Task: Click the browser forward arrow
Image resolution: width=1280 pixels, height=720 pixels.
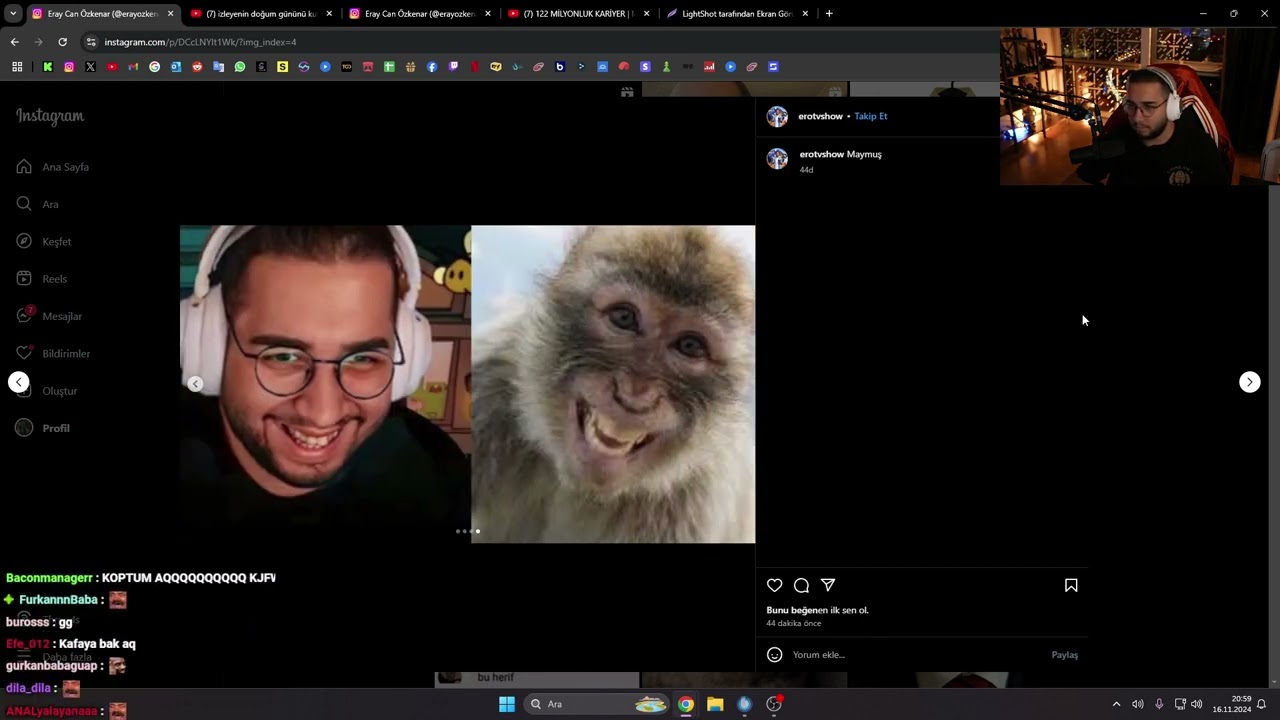Action: 38,42
